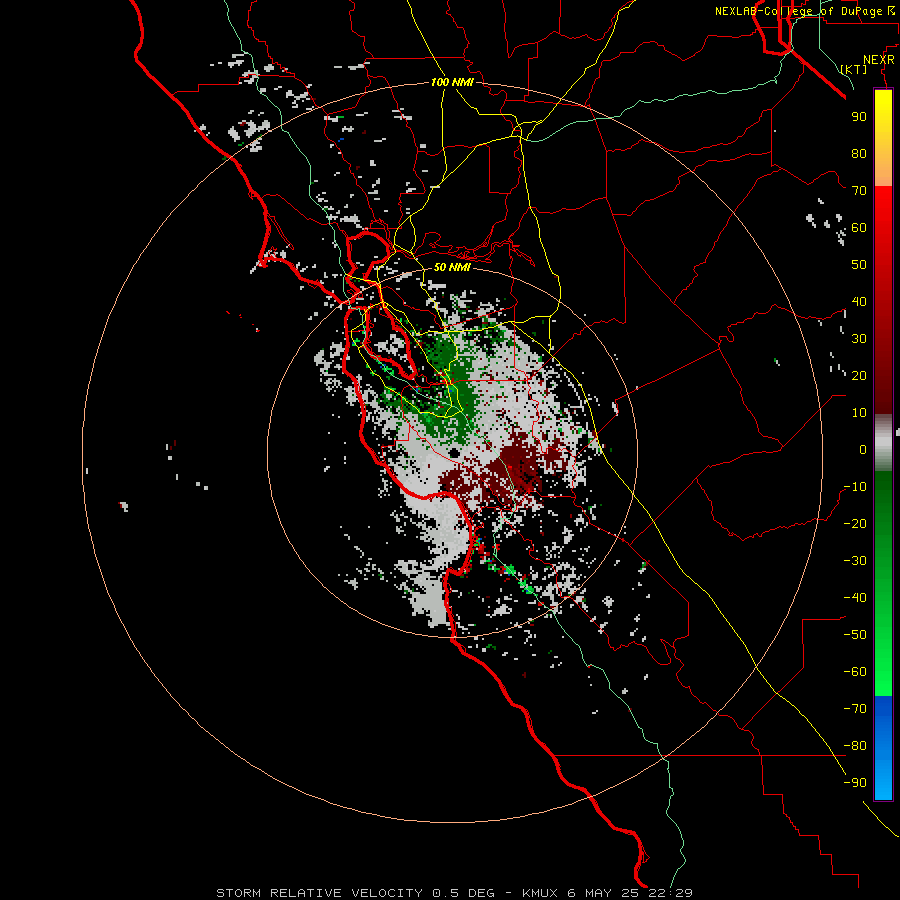Click the 6 MAY 25 22:29 timestamp
The image size is (900, 900).
pos(630,893)
